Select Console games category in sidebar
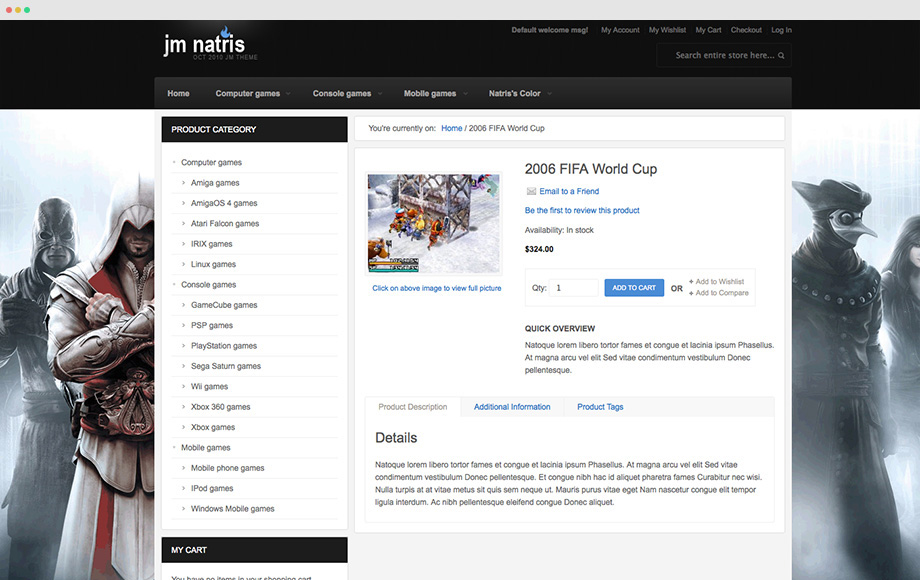920x580 pixels. (208, 284)
